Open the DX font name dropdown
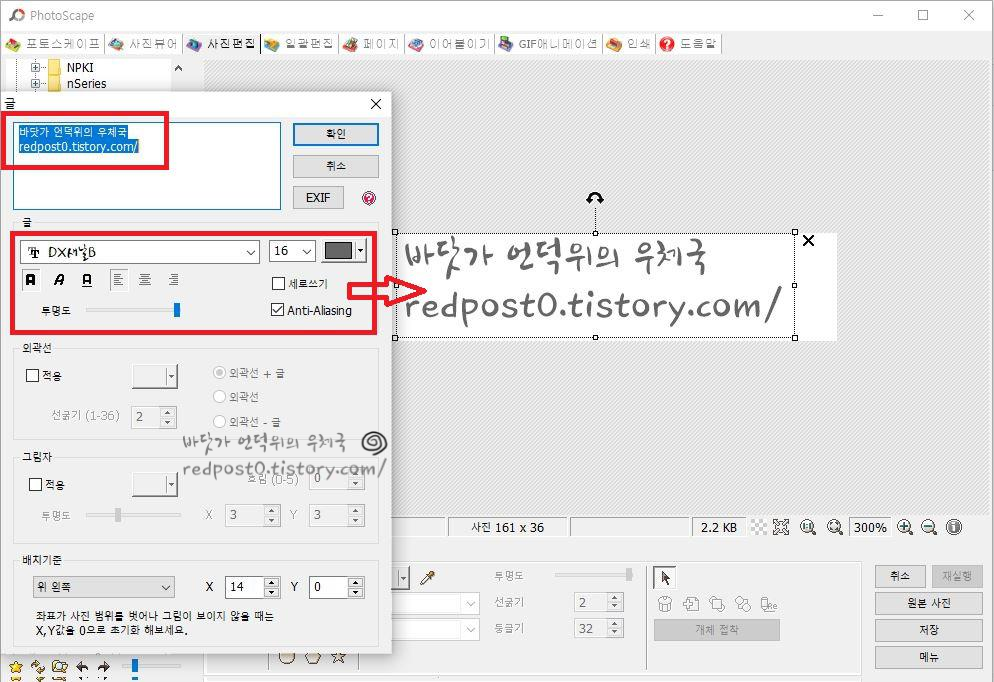The image size is (994, 682). (251, 252)
